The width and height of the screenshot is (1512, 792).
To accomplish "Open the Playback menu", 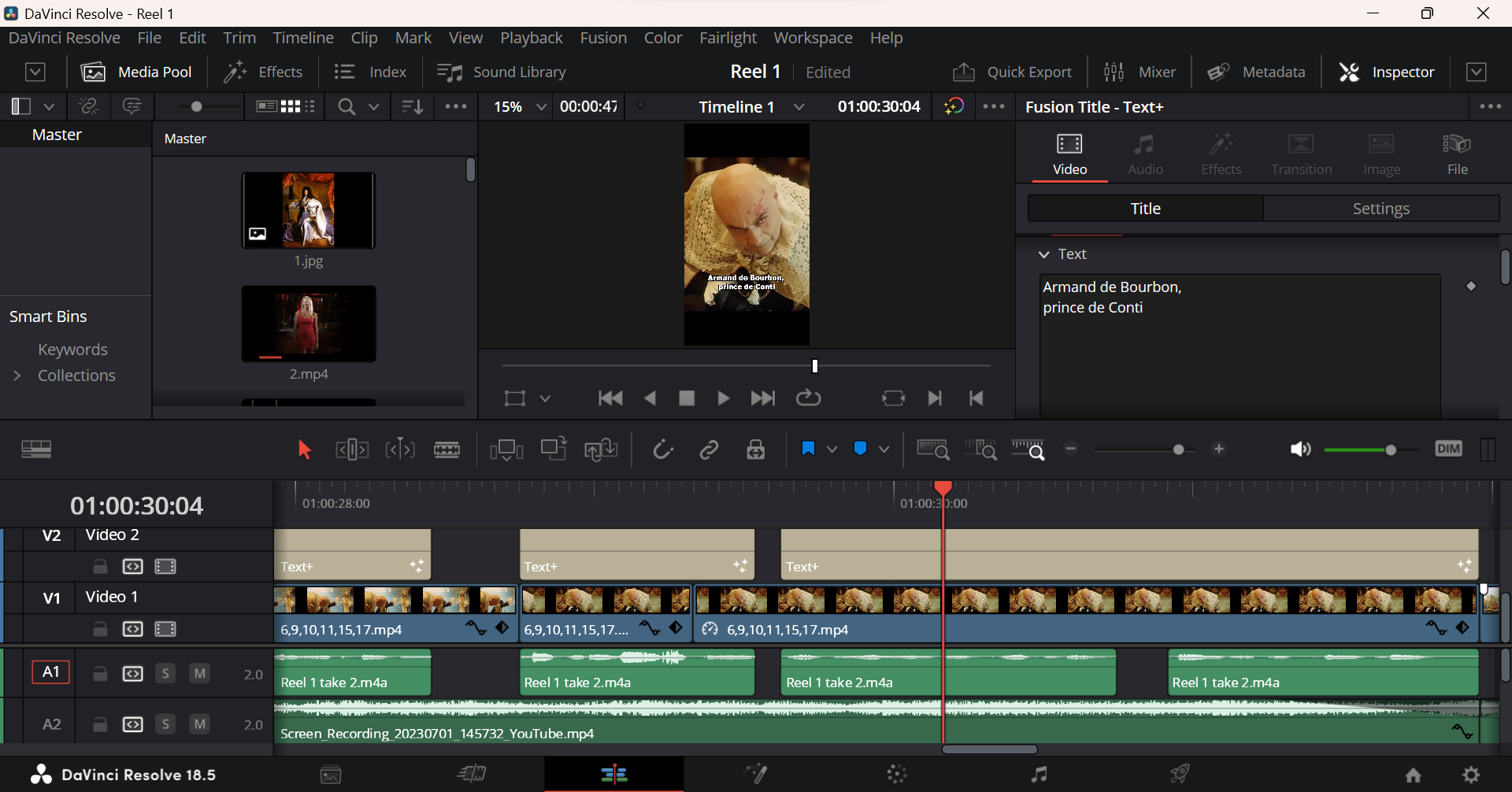I will coord(531,38).
